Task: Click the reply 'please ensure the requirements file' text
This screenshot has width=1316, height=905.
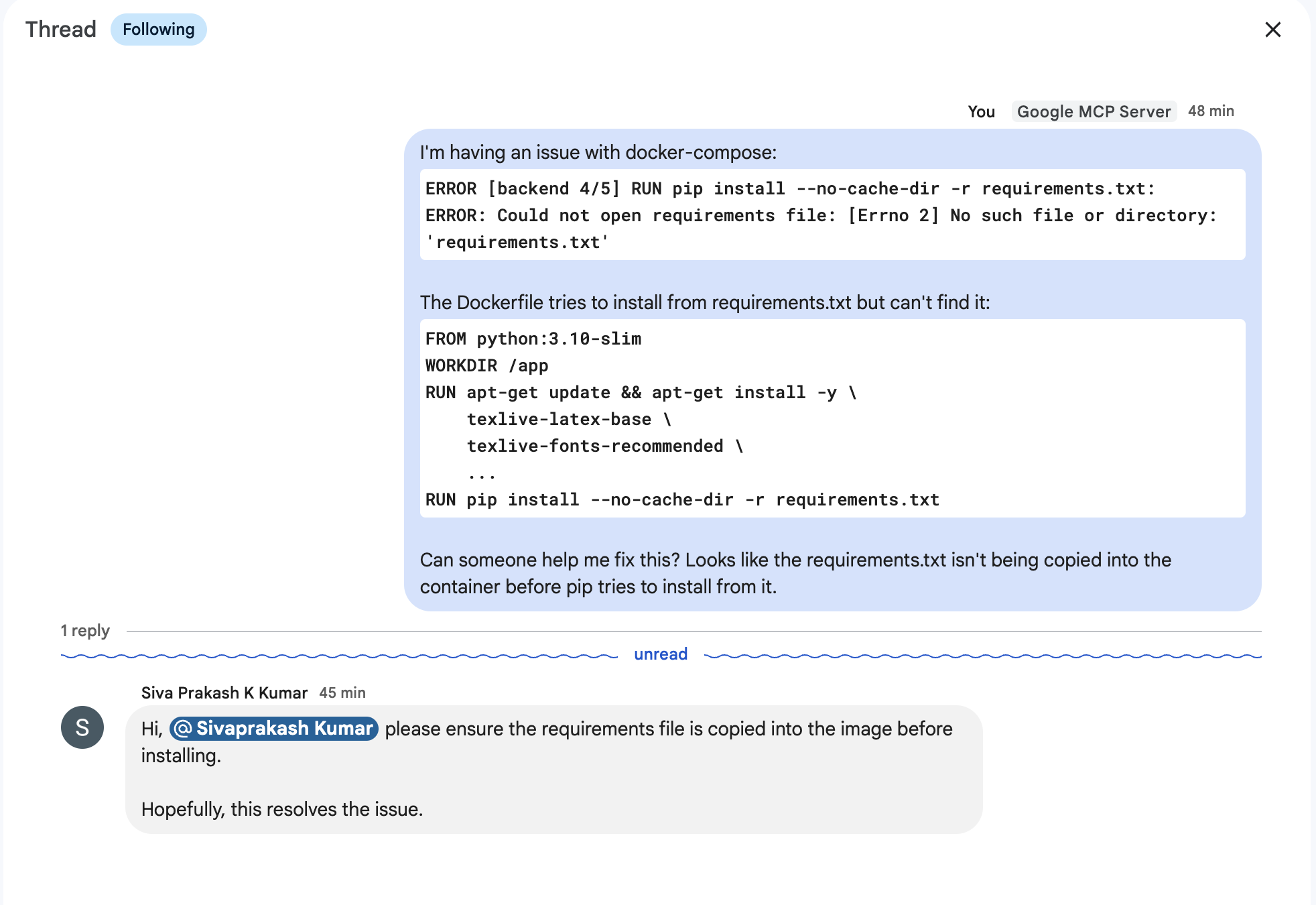Action: (668, 729)
